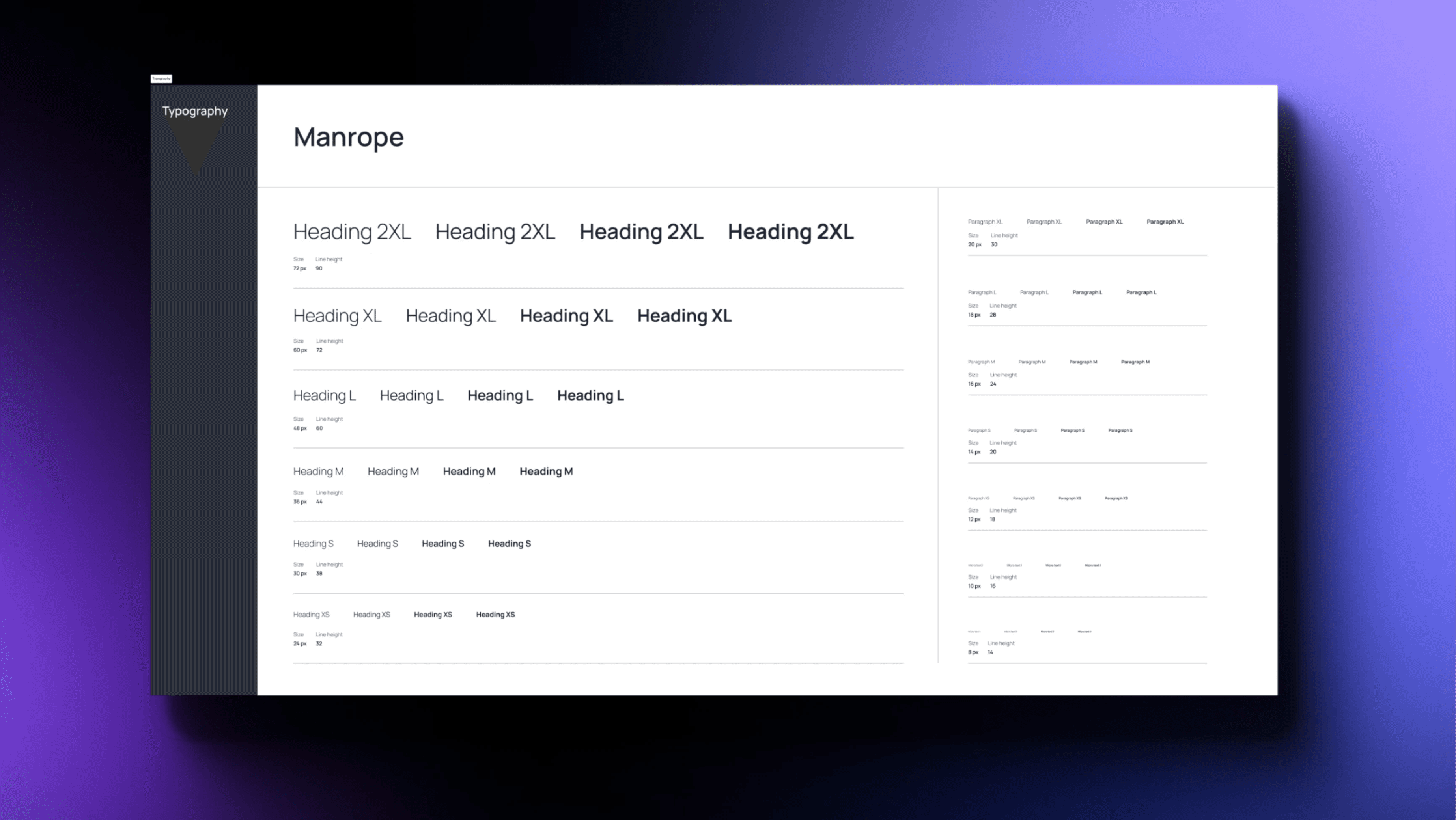Click the '38' line height value

(x=319, y=574)
